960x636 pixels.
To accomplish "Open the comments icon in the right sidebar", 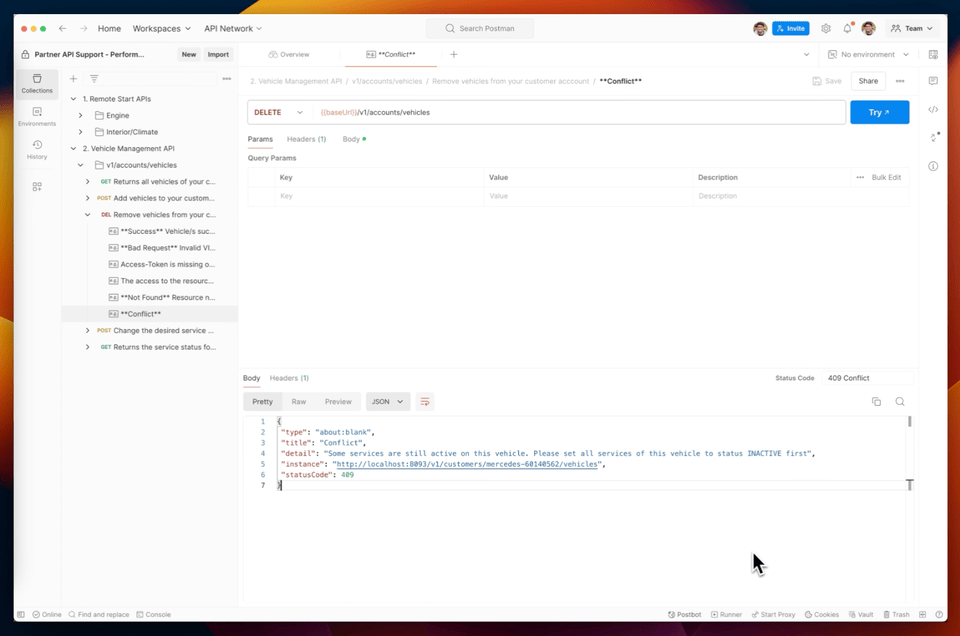I will pos(933,81).
